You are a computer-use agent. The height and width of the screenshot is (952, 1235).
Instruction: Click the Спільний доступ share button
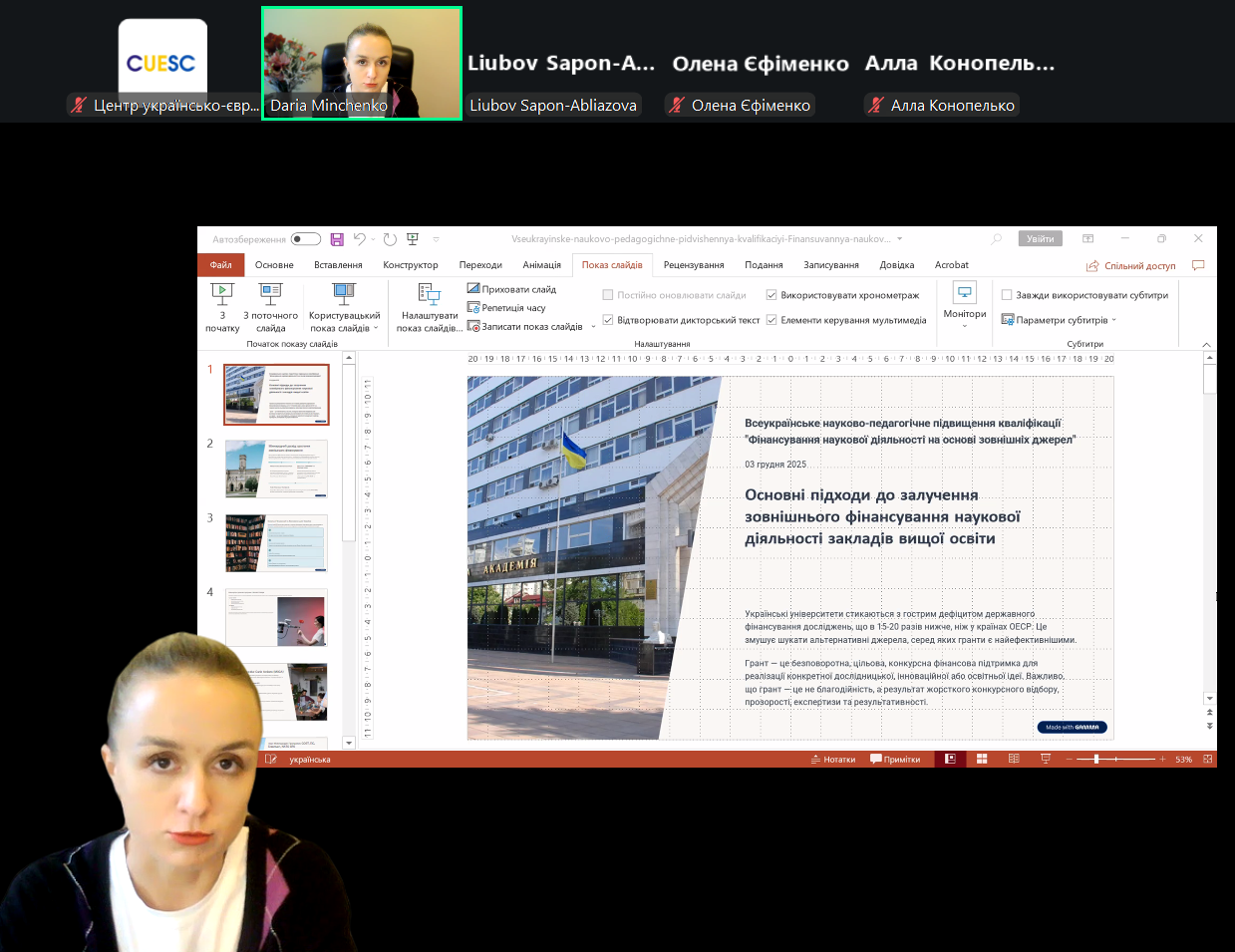pyautogui.click(x=1131, y=266)
